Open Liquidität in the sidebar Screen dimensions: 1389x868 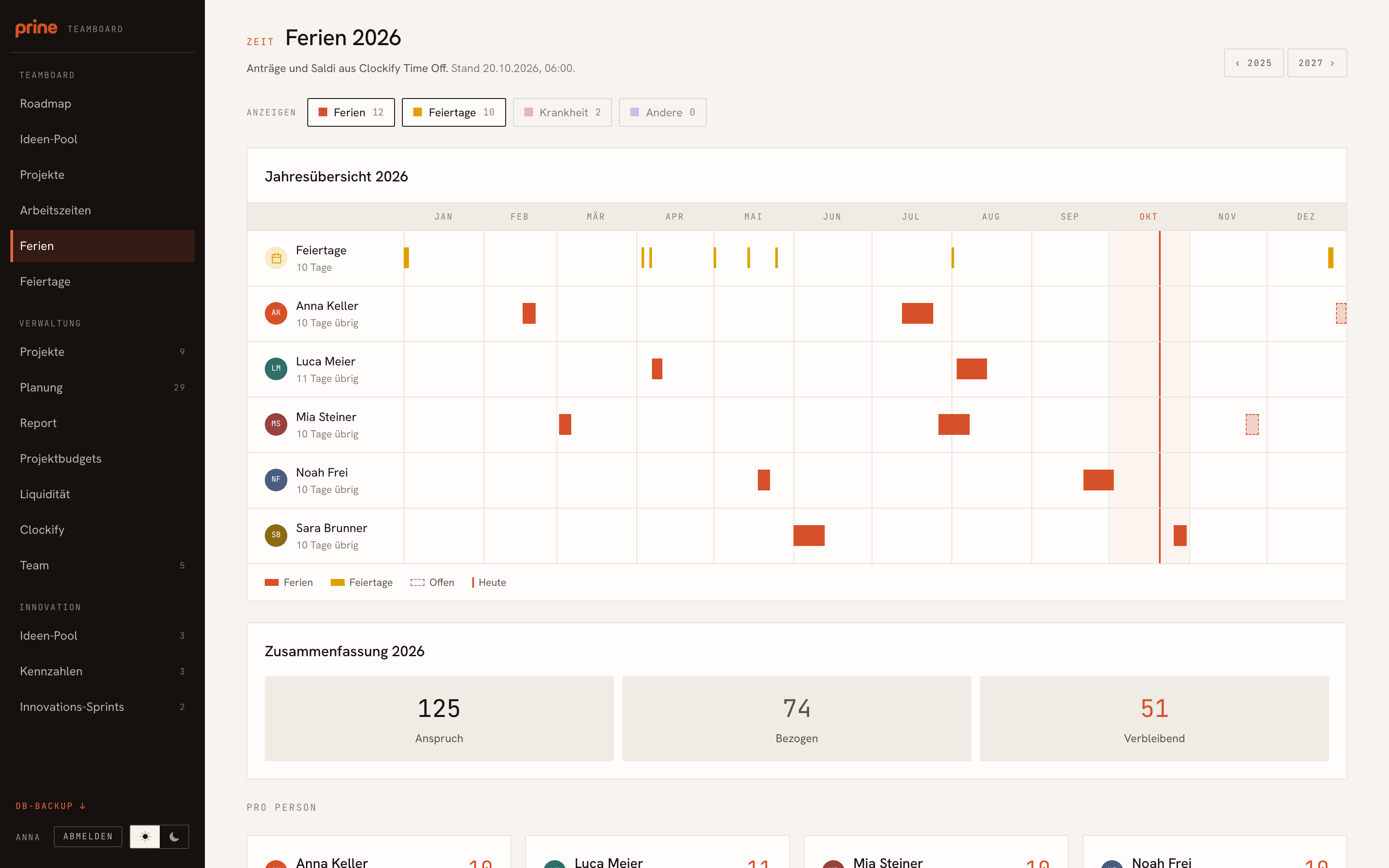coord(102,494)
